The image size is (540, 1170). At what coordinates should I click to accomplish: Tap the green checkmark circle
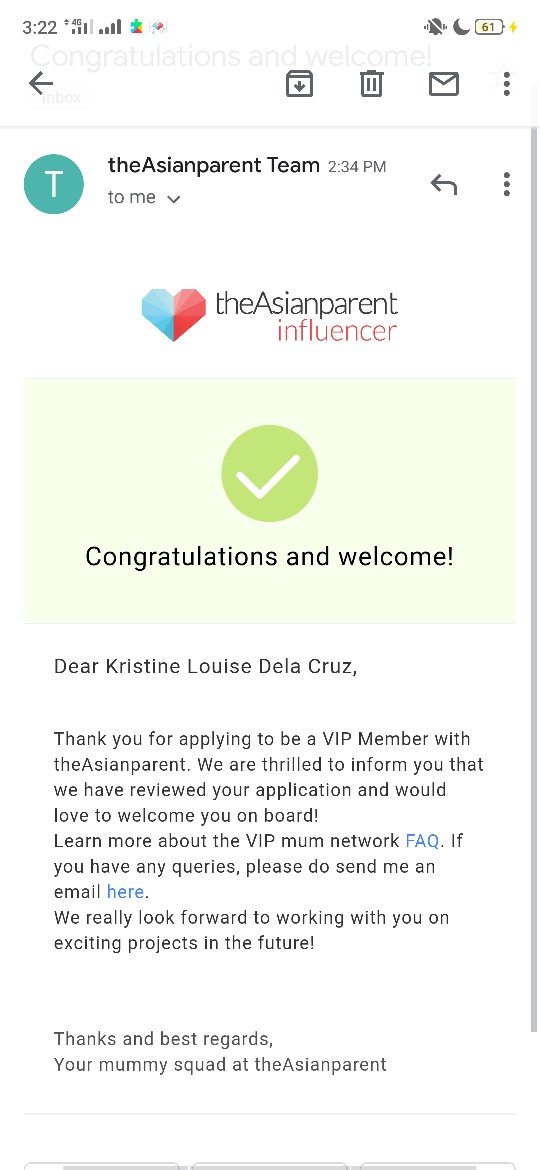(x=269, y=473)
